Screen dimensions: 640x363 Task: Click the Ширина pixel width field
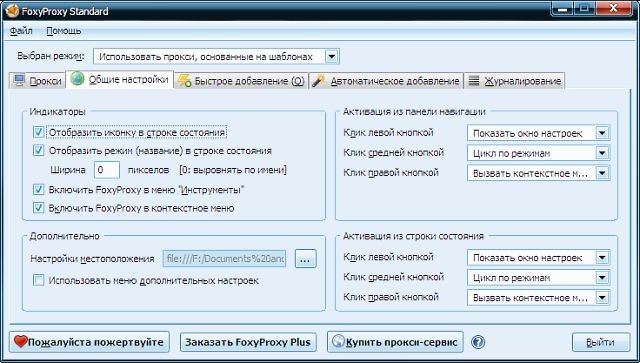tap(107, 169)
